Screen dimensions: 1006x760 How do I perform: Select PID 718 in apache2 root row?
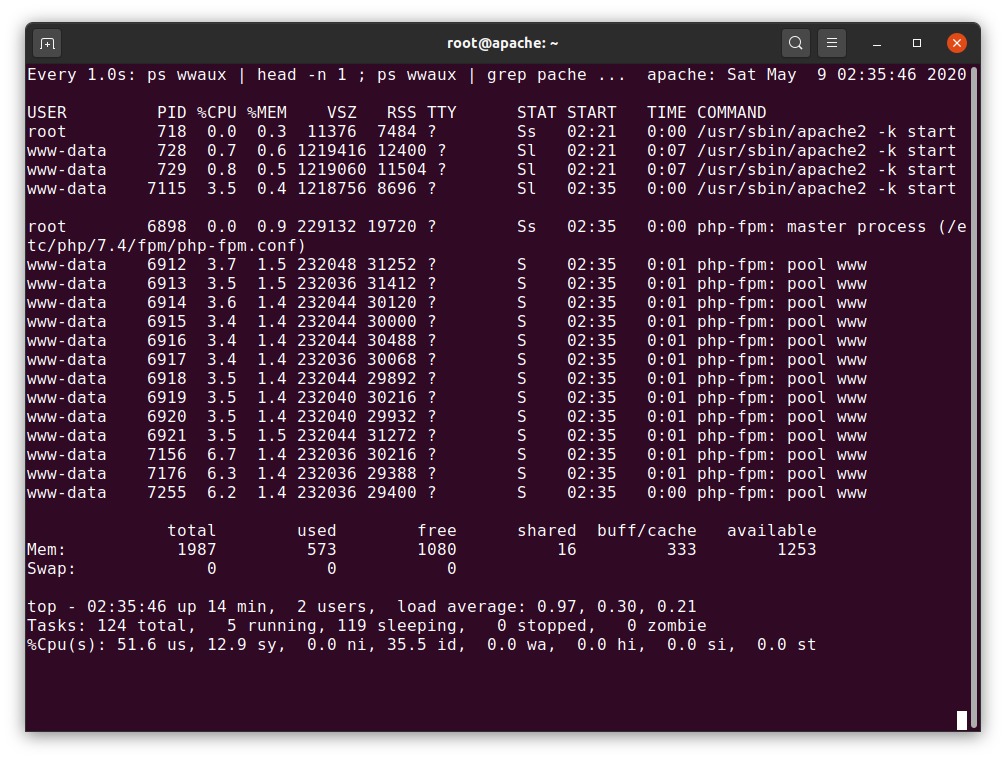(x=171, y=131)
